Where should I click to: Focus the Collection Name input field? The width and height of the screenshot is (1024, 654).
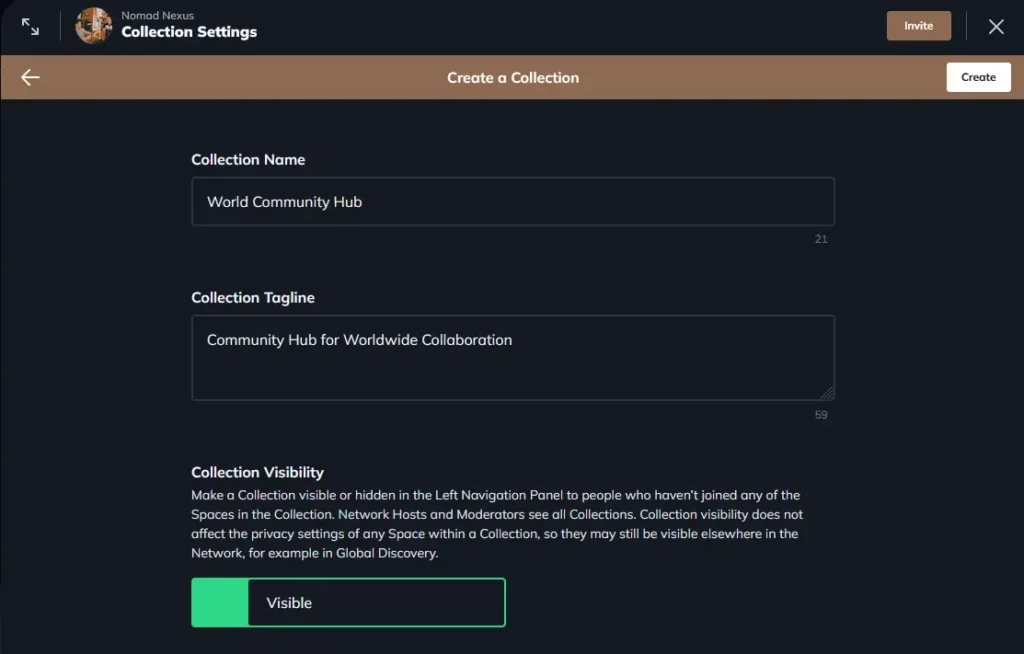[x=513, y=201]
